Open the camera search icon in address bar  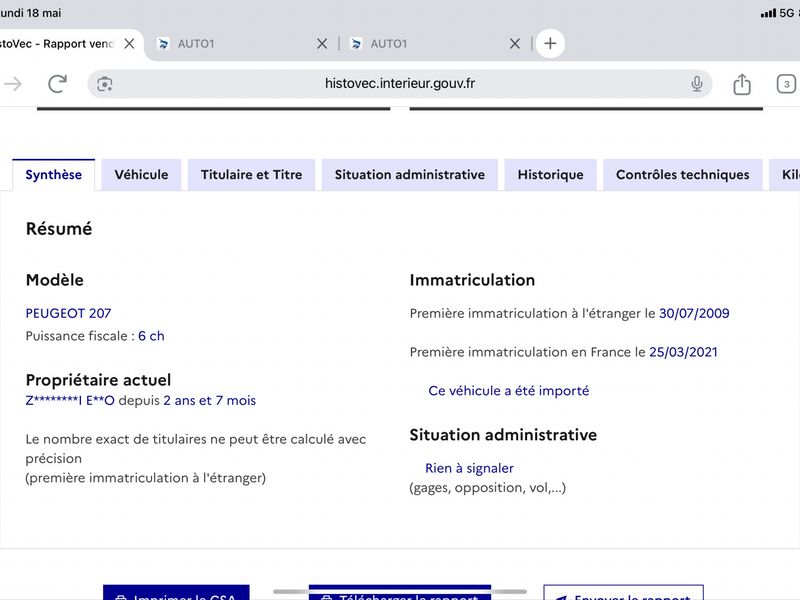(x=105, y=84)
